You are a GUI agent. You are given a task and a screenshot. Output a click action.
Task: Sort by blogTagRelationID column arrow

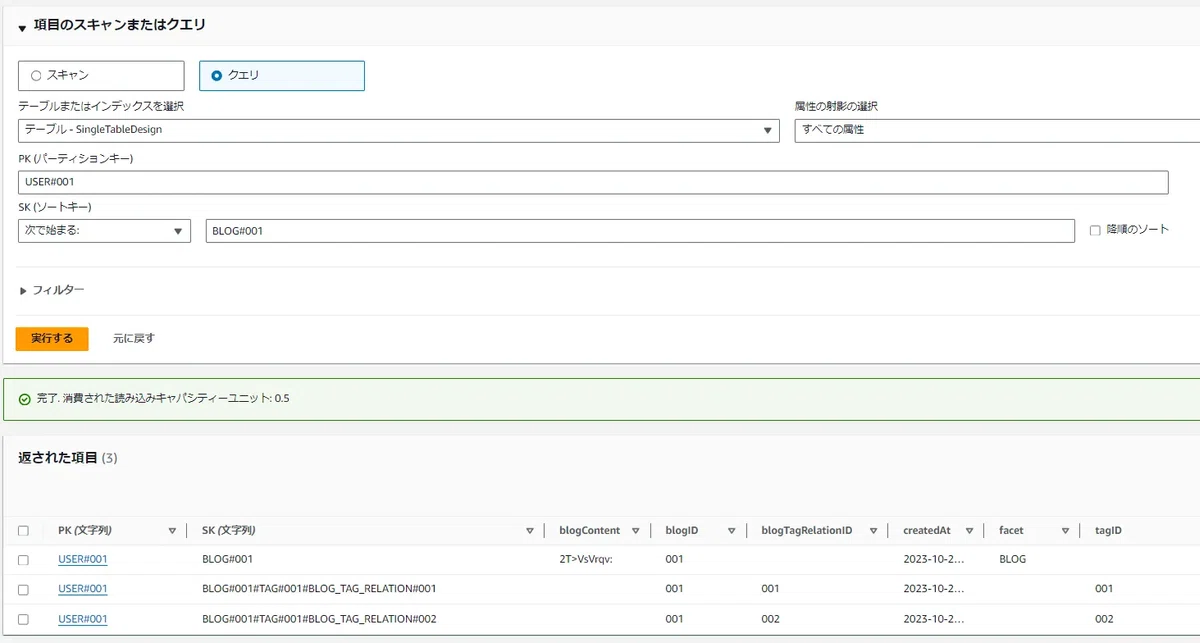pos(873,531)
